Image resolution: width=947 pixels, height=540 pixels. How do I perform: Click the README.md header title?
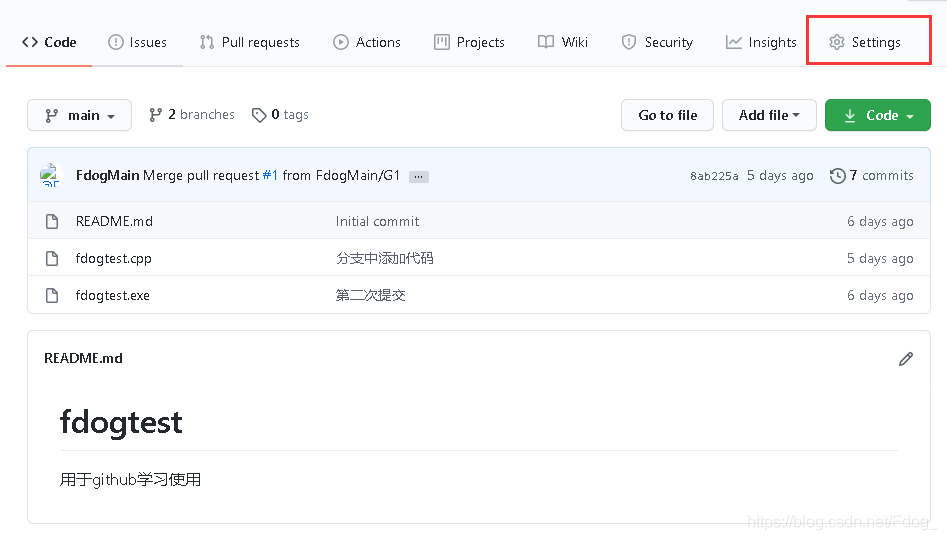click(x=83, y=358)
